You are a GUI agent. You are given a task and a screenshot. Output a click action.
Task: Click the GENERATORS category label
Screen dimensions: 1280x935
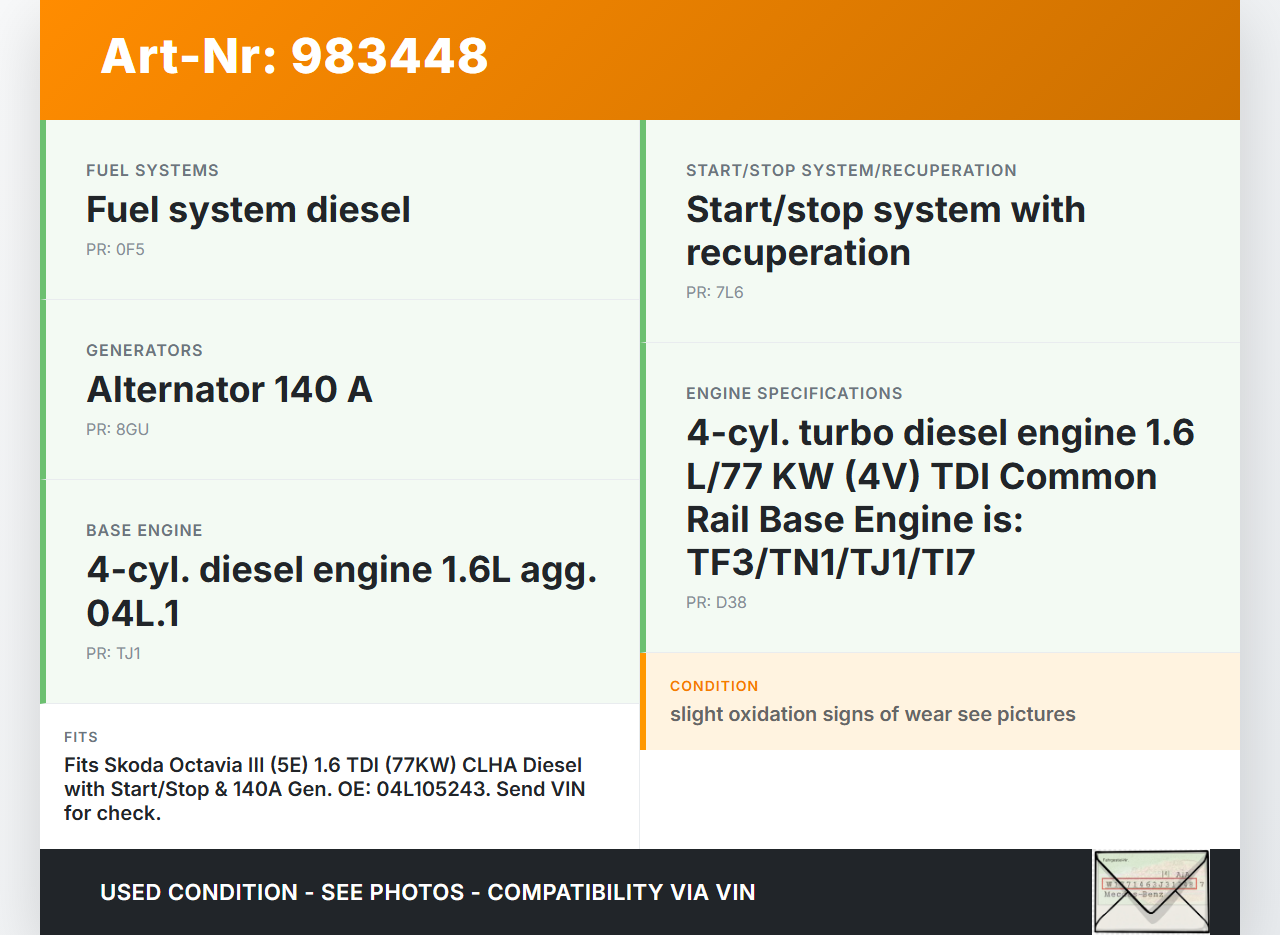[x=144, y=350]
